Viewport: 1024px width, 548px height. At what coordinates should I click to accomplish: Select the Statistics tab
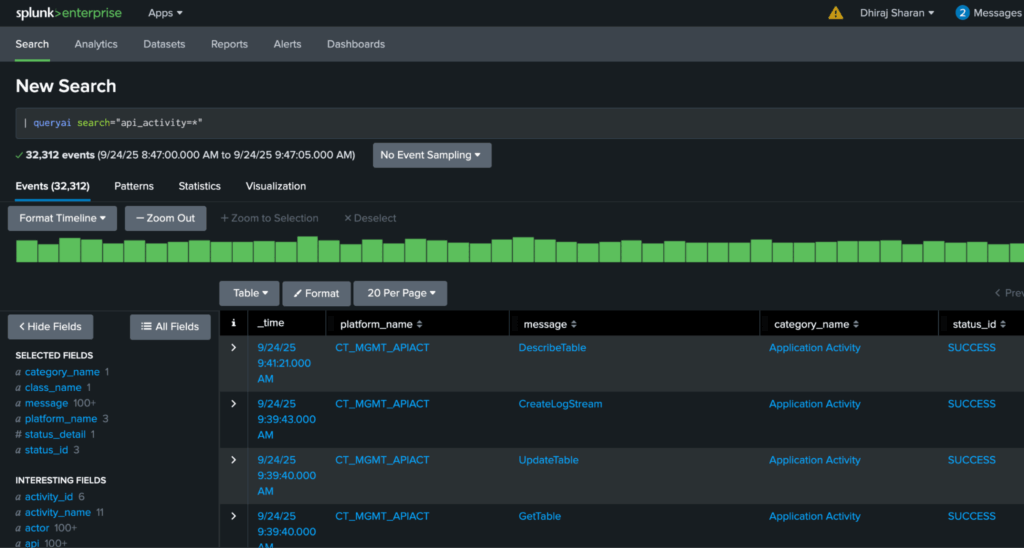click(199, 186)
